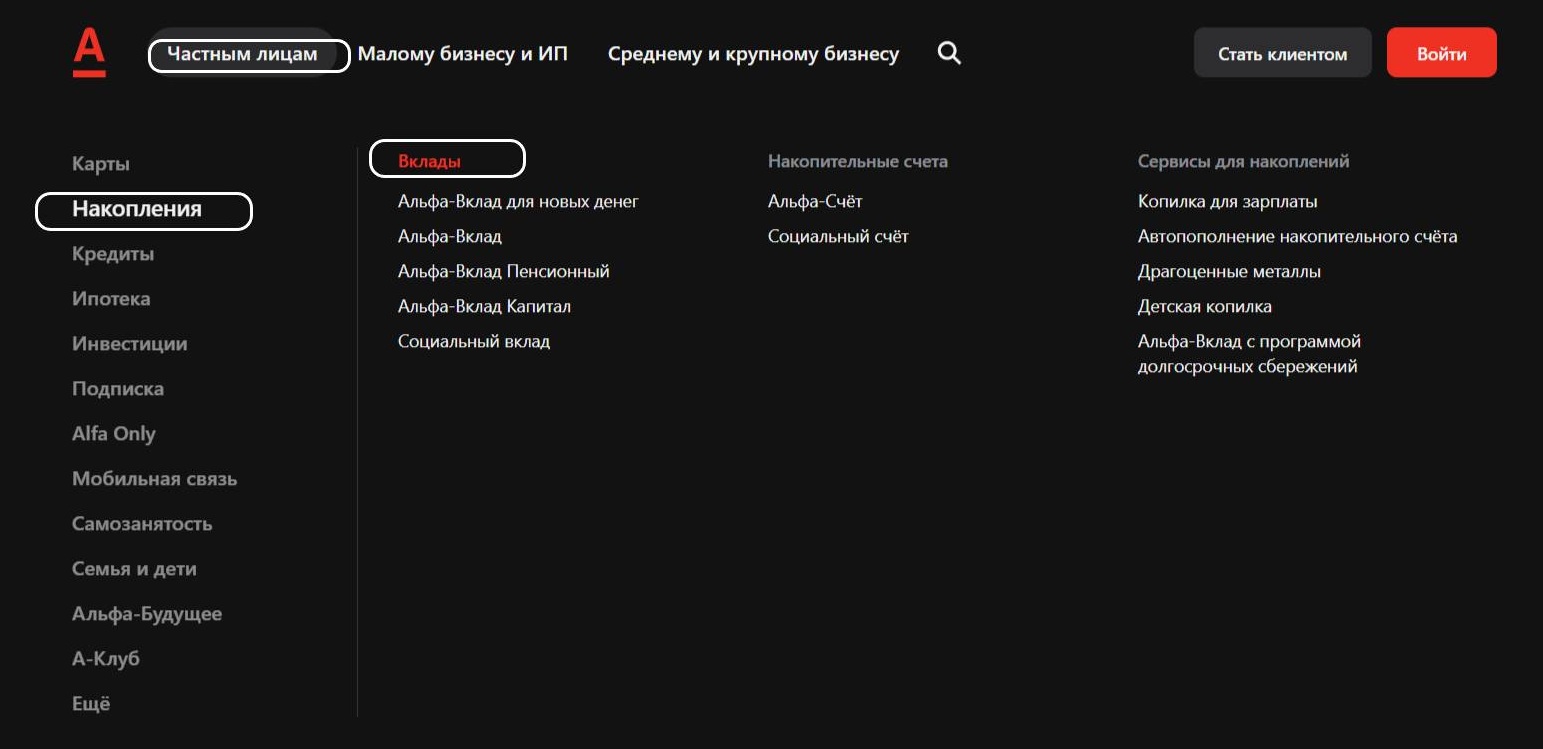Select the Частным лицам tab
1543x749 pixels.
pos(242,54)
